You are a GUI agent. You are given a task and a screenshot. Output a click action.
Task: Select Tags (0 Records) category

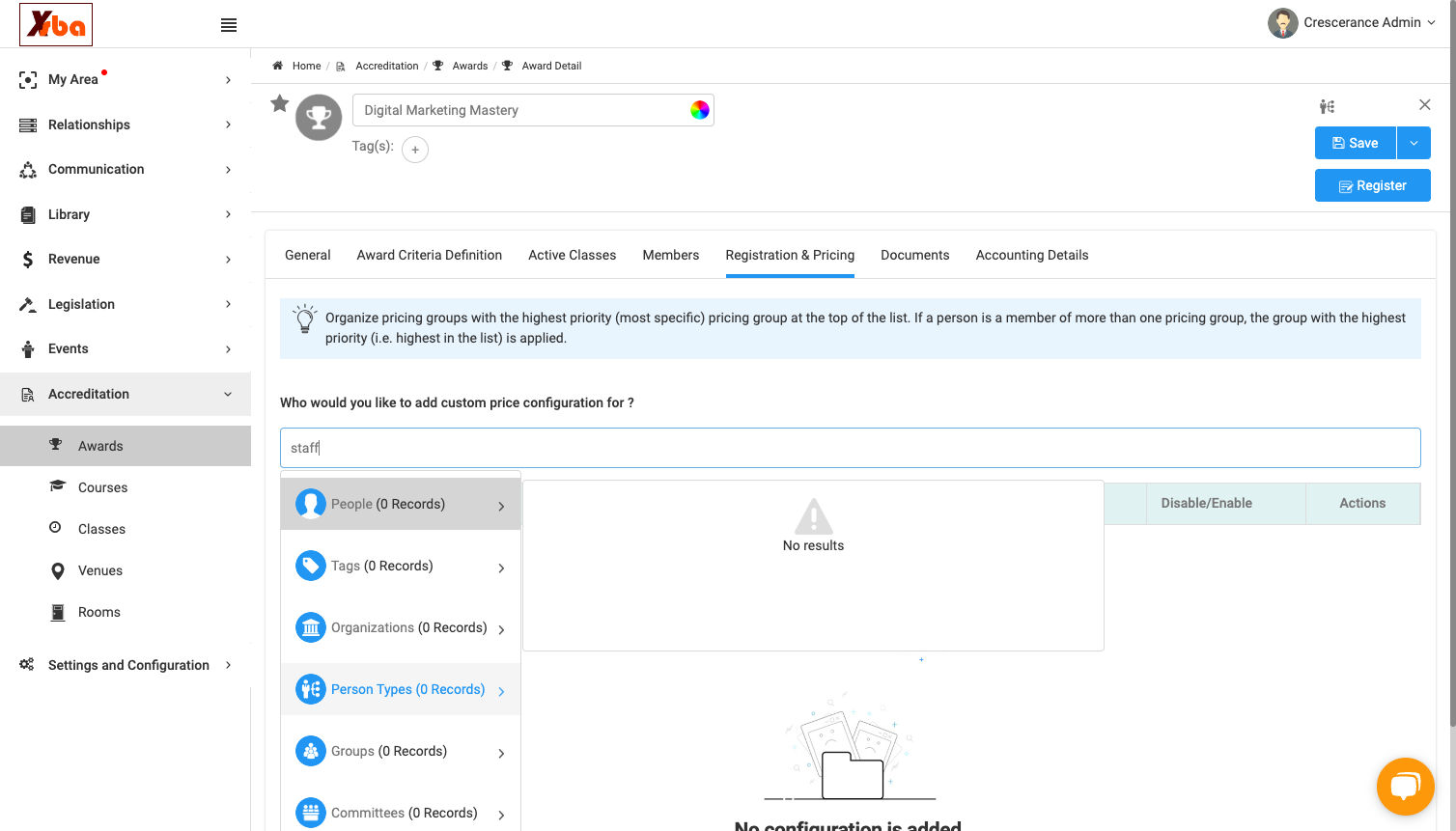click(x=401, y=566)
